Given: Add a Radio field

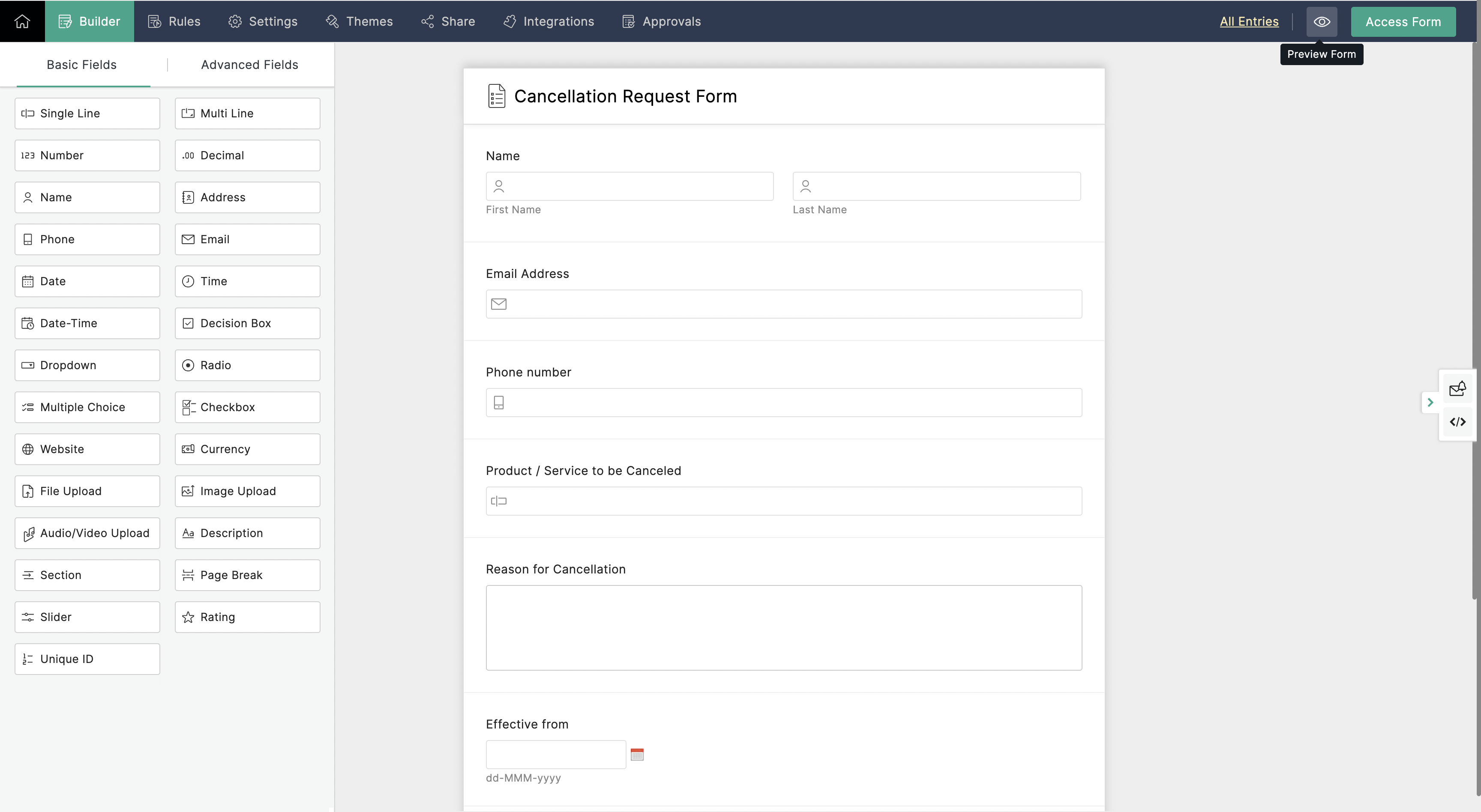Looking at the screenshot, I should 247,365.
